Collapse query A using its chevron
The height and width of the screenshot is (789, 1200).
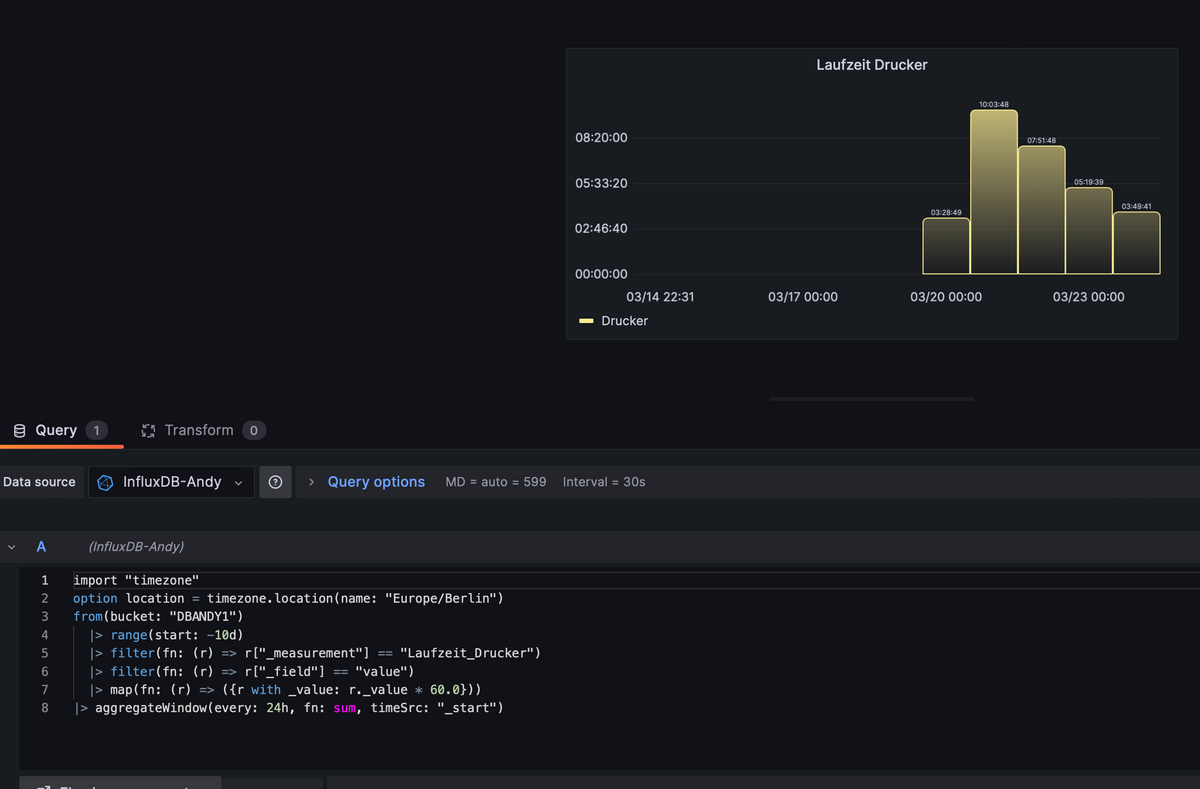point(11,547)
